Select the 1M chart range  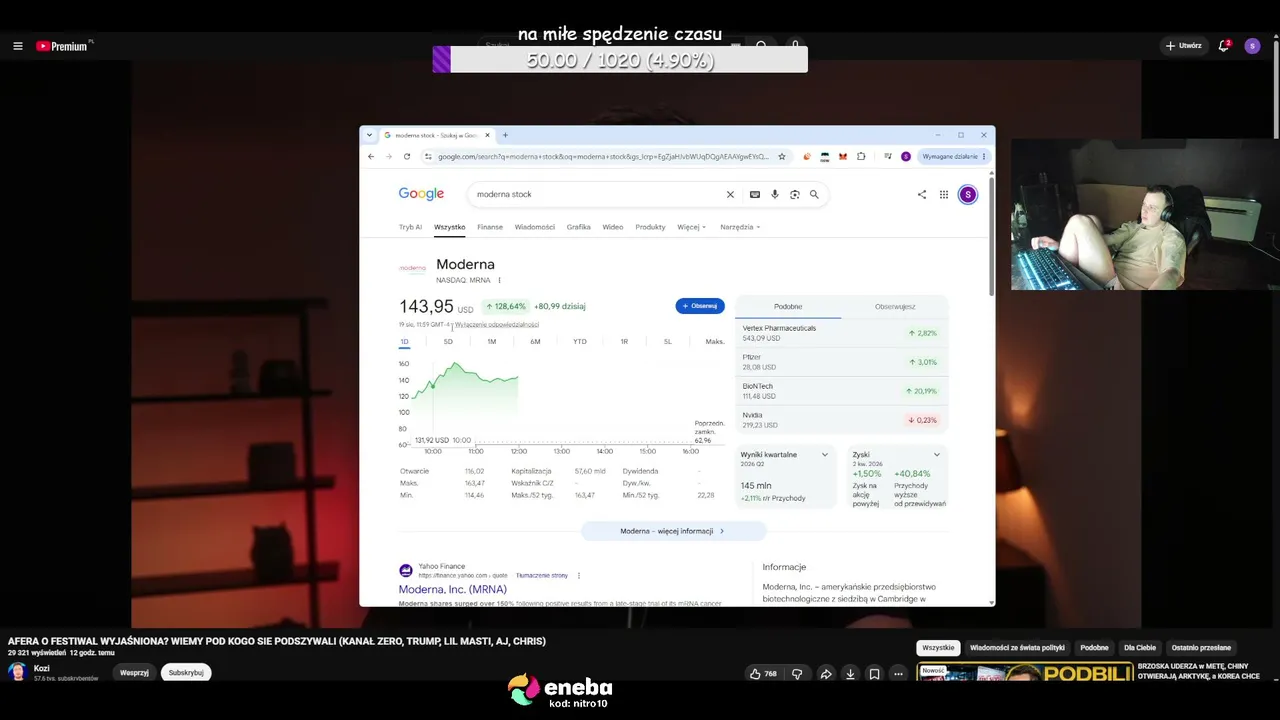point(492,342)
